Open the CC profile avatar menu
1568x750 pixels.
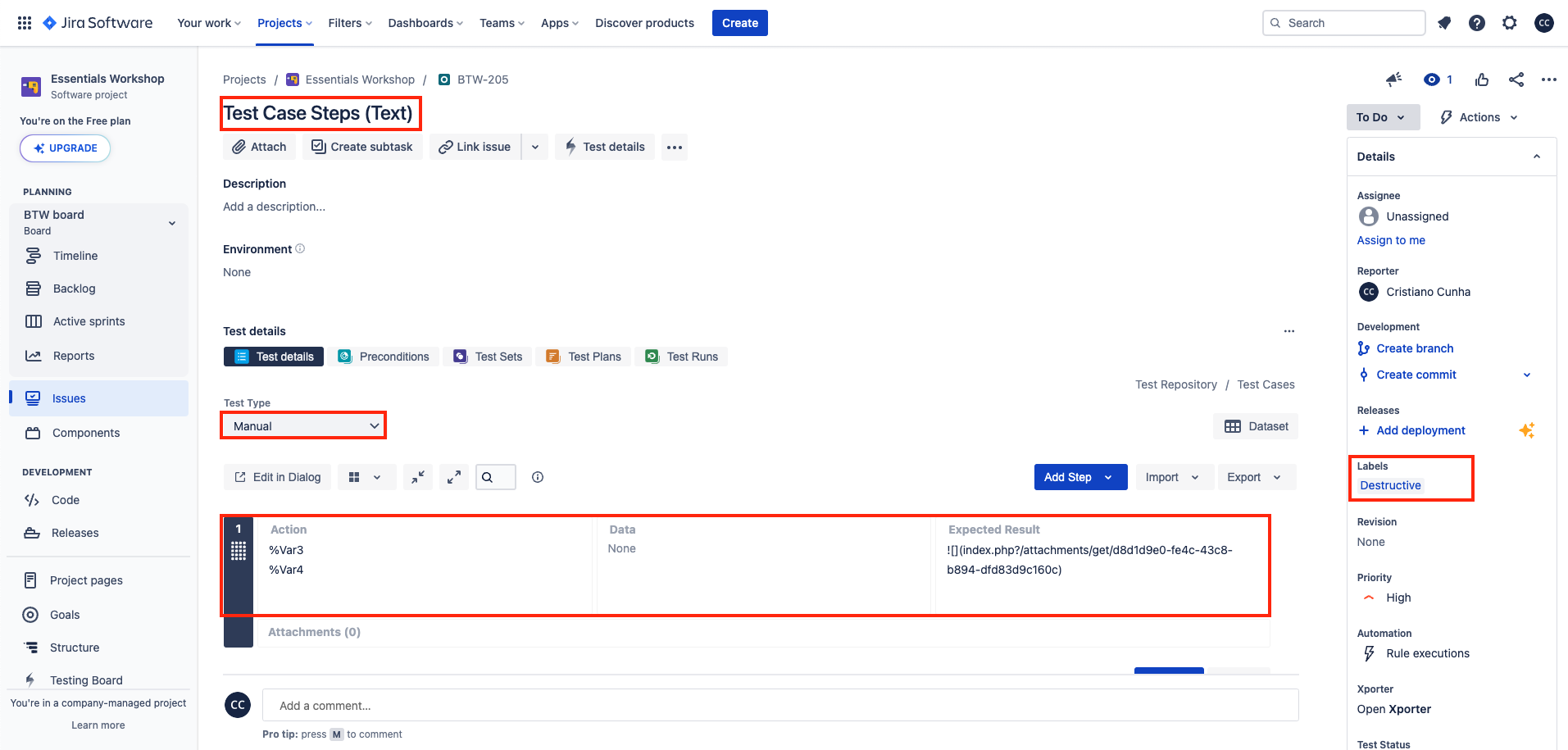(1544, 23)
